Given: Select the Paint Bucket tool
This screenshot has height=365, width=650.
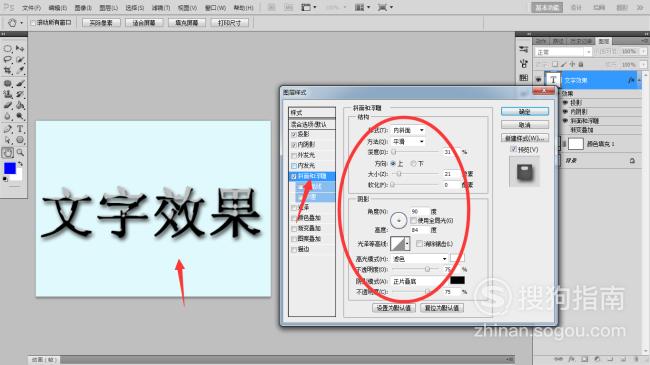Looking at the screenshot, I should pyautogui.click(x=20, y=105).
